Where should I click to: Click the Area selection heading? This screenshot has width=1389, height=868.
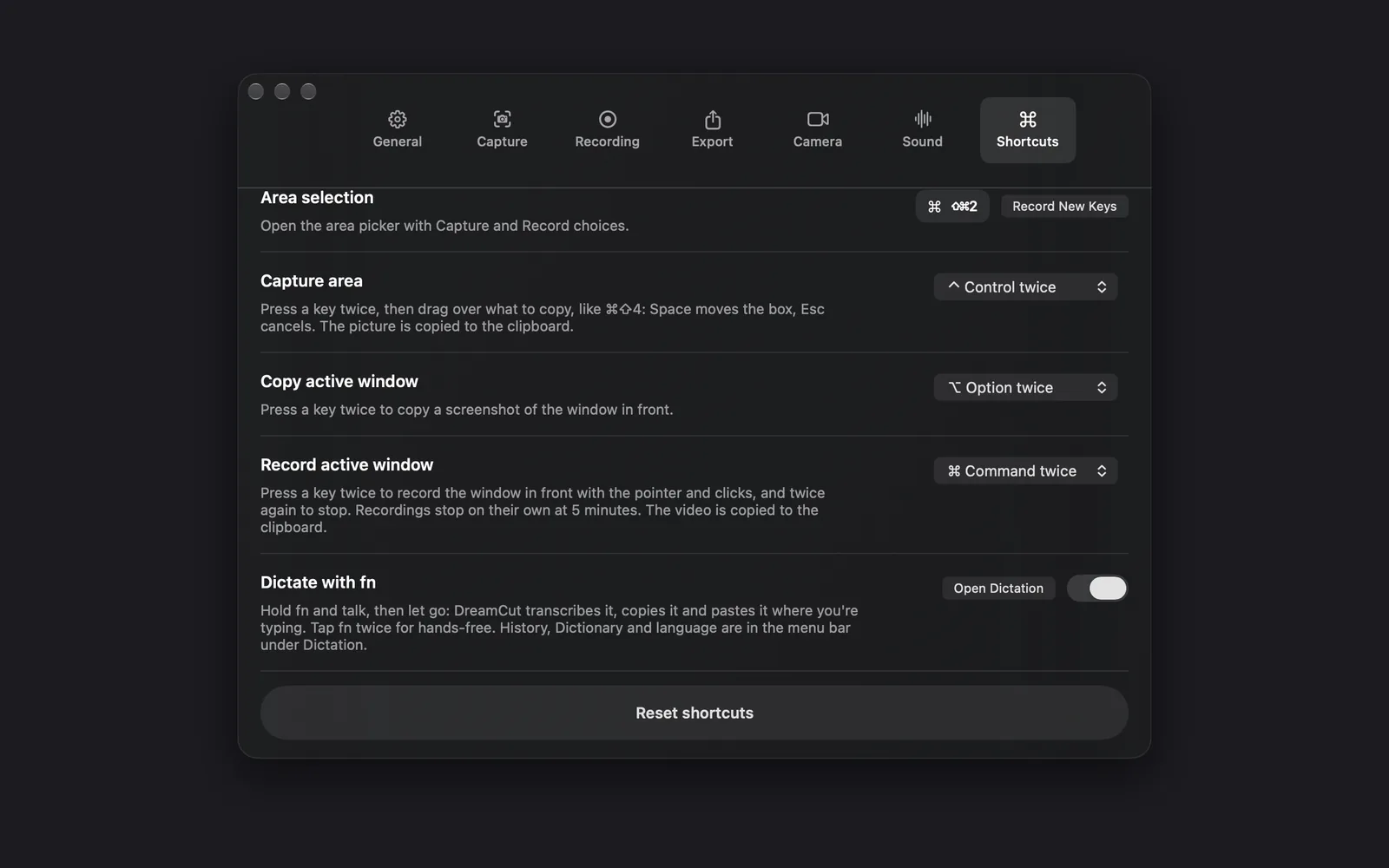click(x=317, y=197)
